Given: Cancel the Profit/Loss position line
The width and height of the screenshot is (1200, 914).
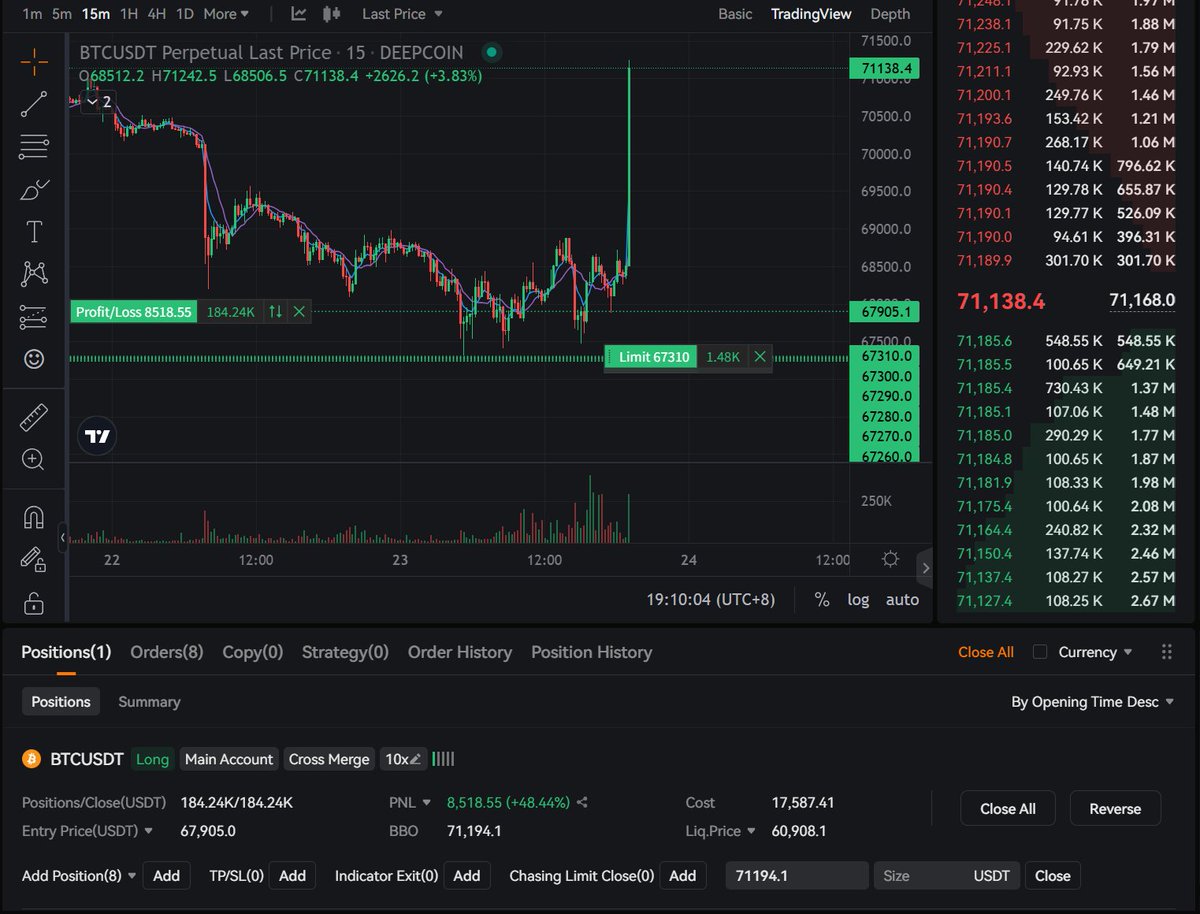Looking at the screenshot, I should click(299, 312).
